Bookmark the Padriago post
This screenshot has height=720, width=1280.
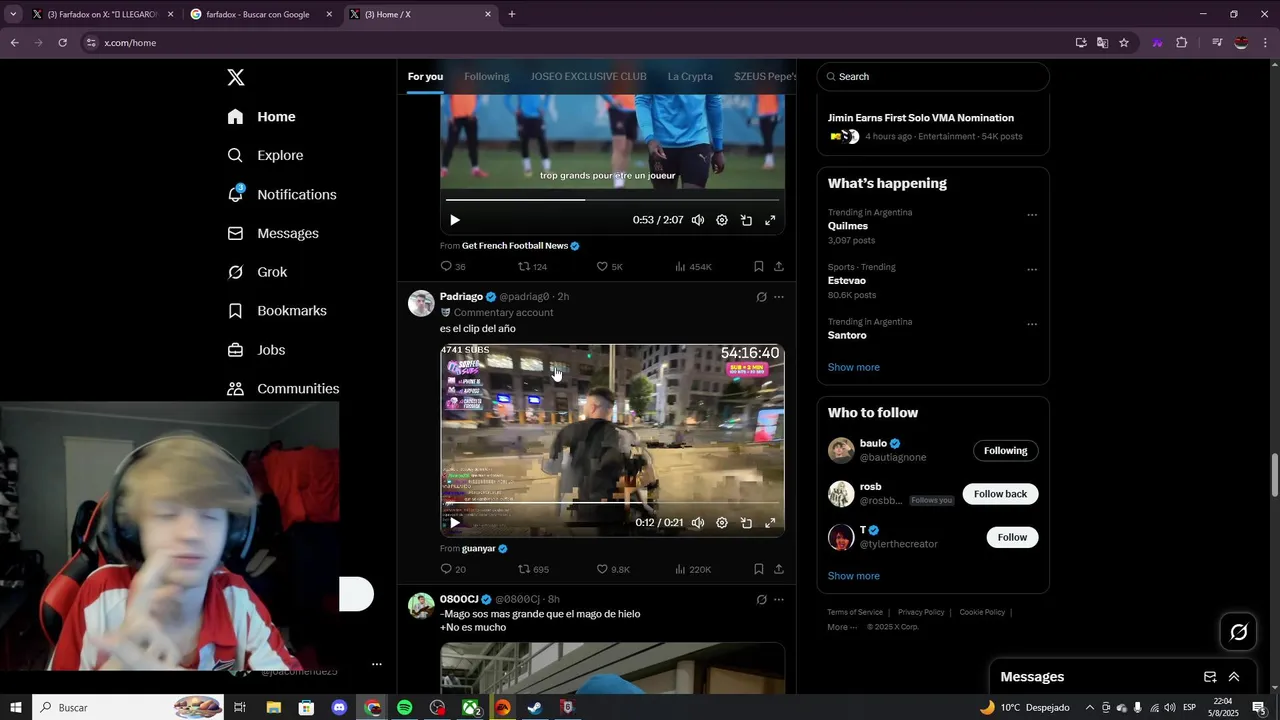[x=758, y=569]
